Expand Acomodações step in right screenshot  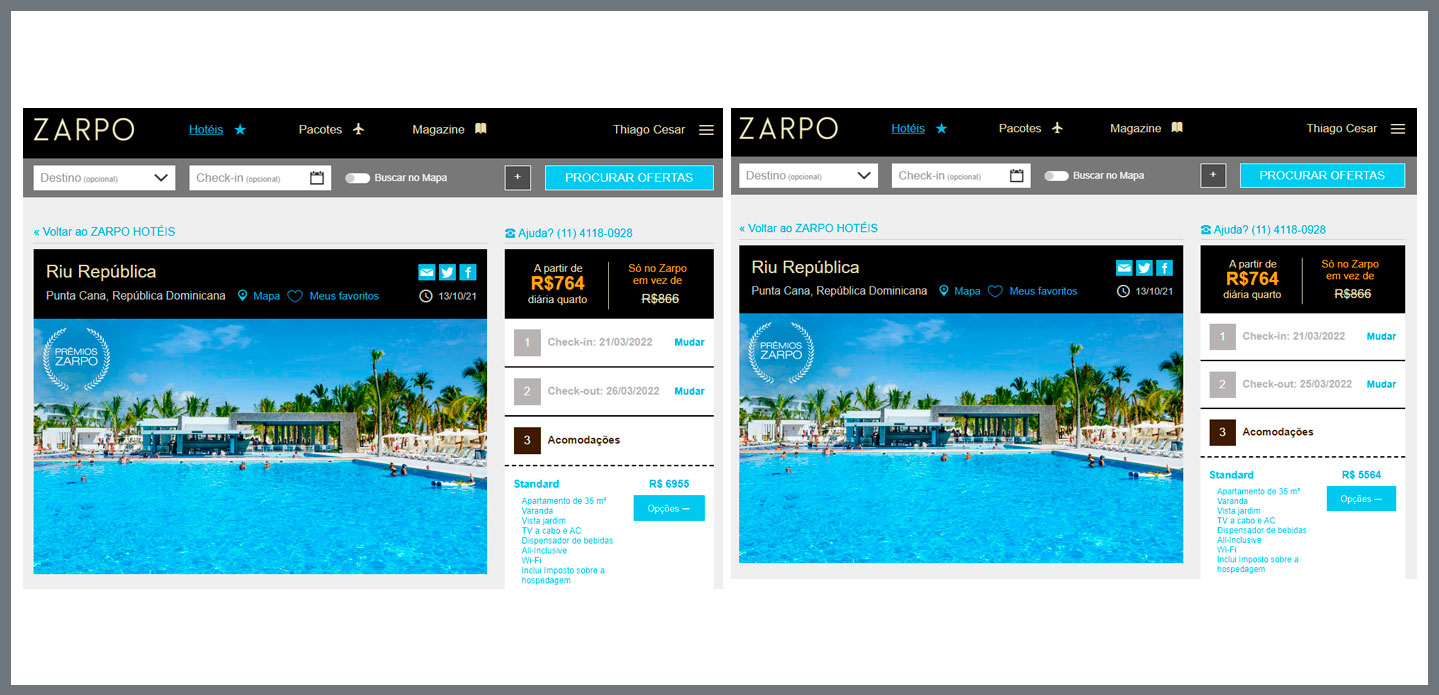point(1303,432)
